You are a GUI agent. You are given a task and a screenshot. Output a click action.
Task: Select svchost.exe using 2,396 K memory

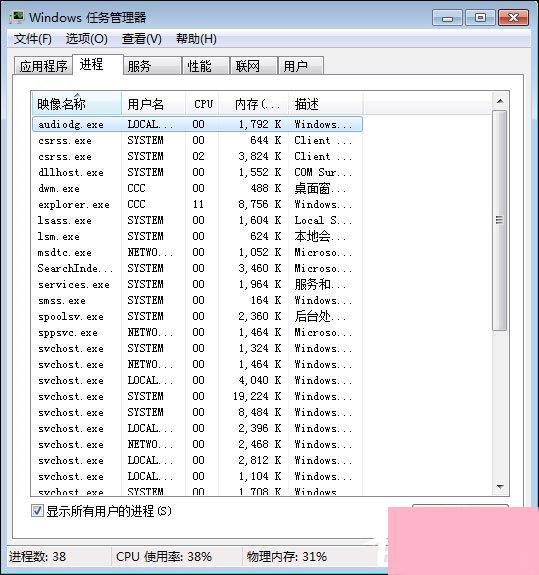[x=197, y=428]
